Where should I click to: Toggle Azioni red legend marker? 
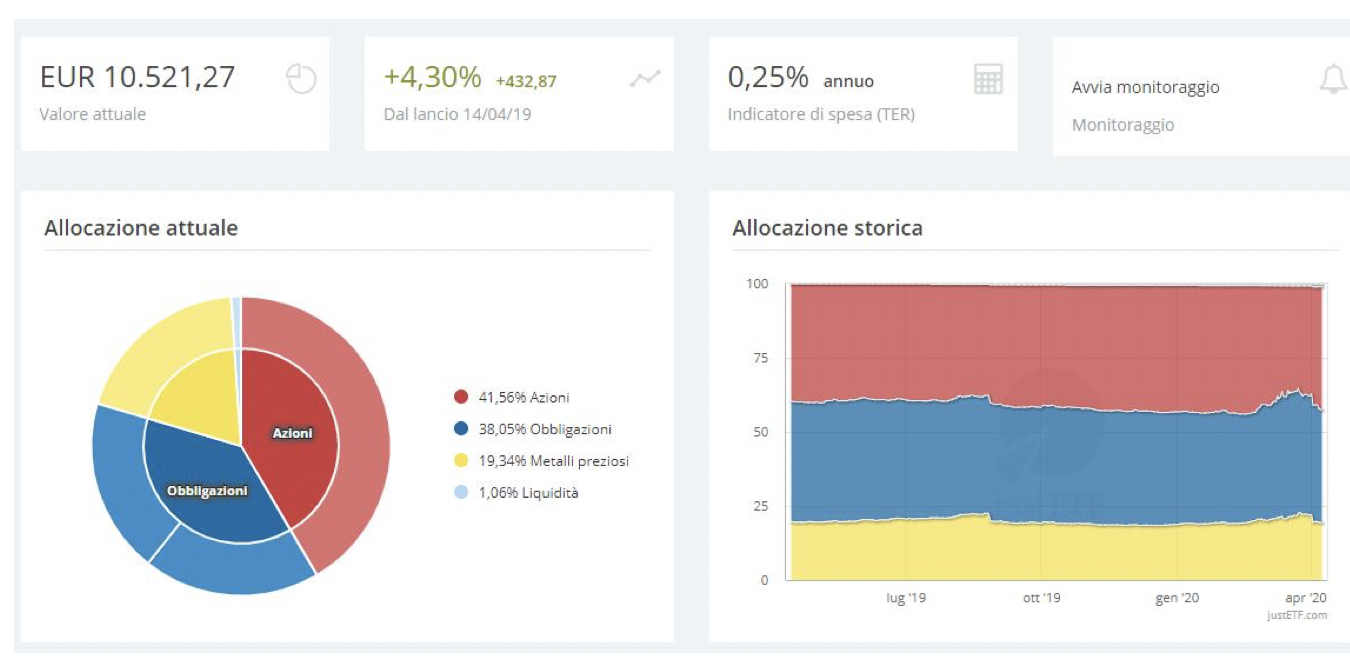pyautogui.click(x=461, y=397)
